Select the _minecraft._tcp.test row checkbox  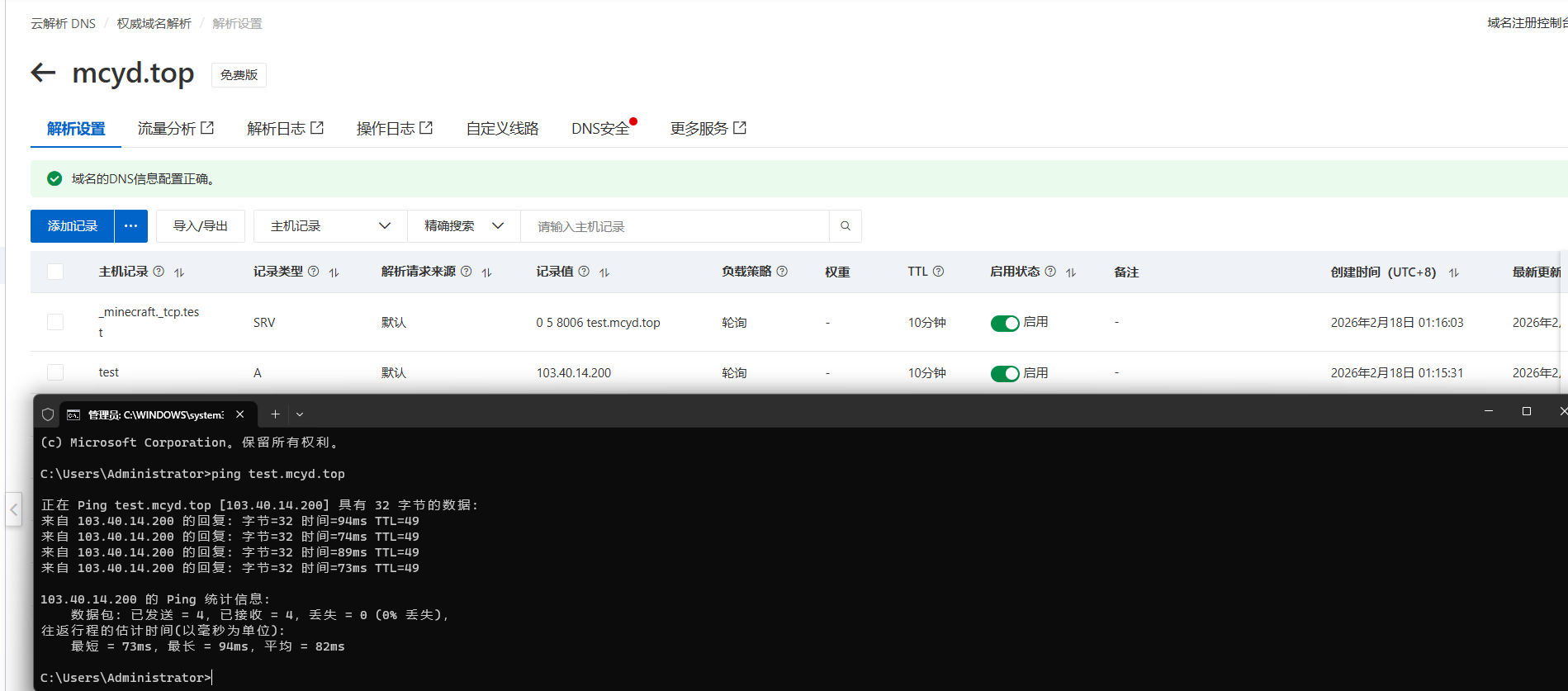(x=55, y=322)
